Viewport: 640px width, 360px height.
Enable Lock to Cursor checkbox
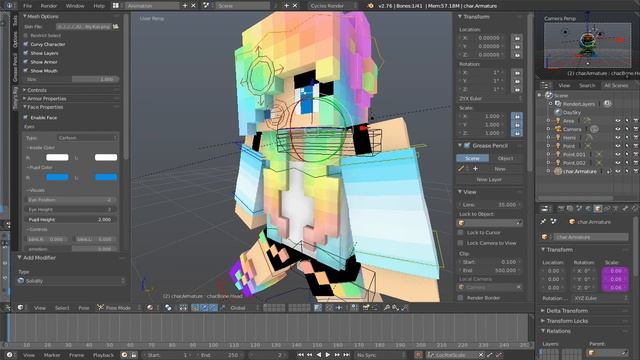(x=461, y=233)
